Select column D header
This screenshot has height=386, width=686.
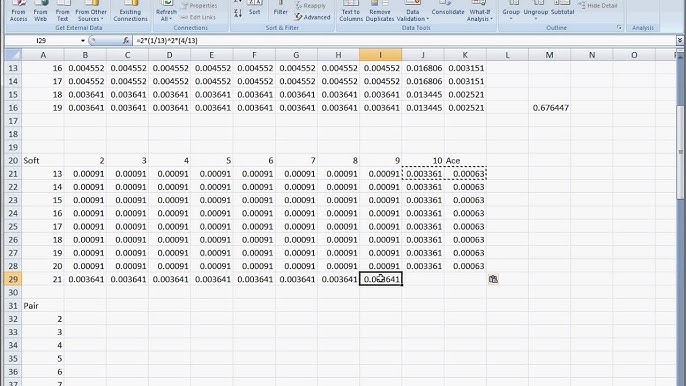(x=169, y=55)
